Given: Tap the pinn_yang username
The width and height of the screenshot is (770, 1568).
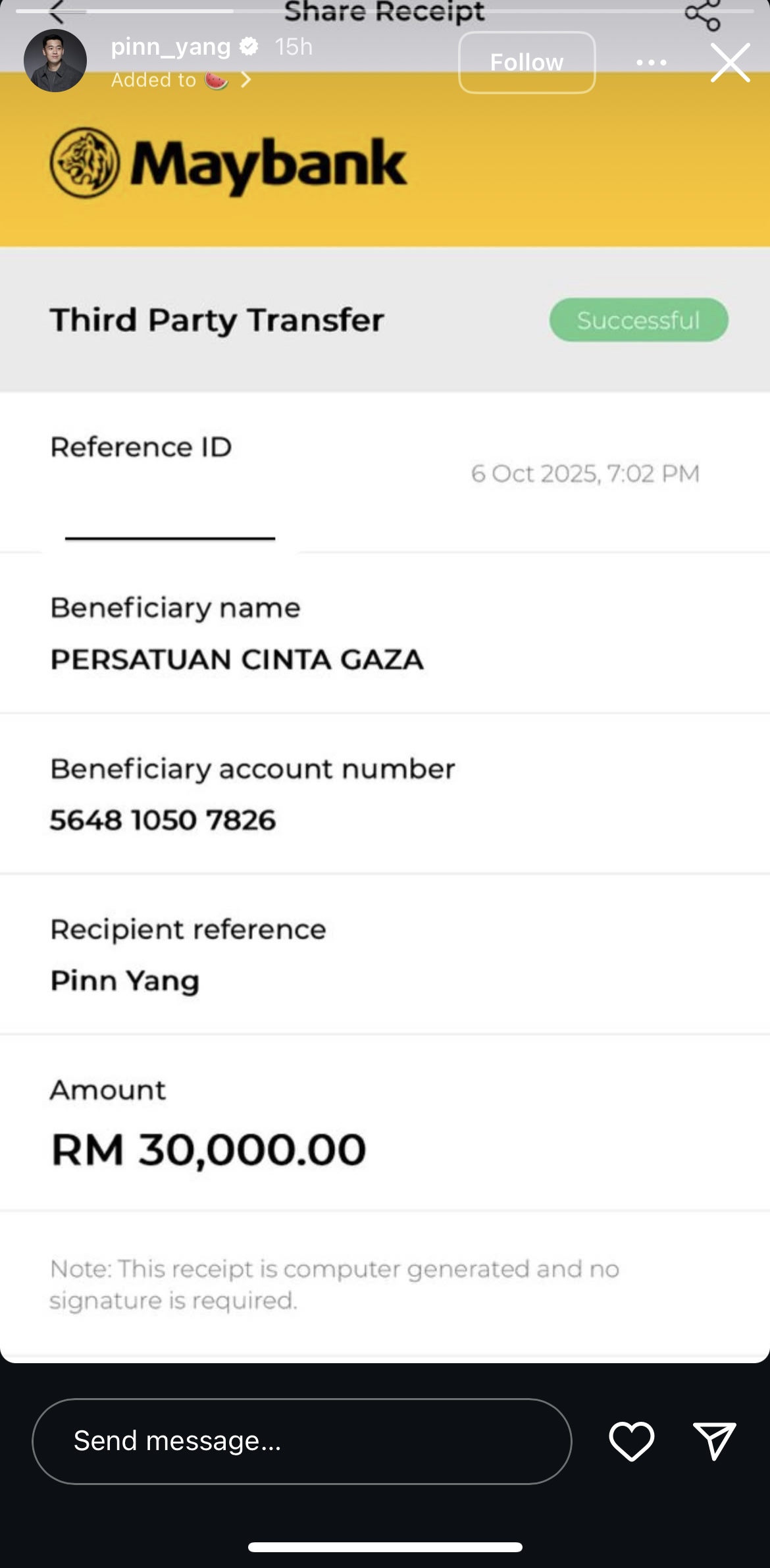Looking at the screenshot, I should coord(170,46).
